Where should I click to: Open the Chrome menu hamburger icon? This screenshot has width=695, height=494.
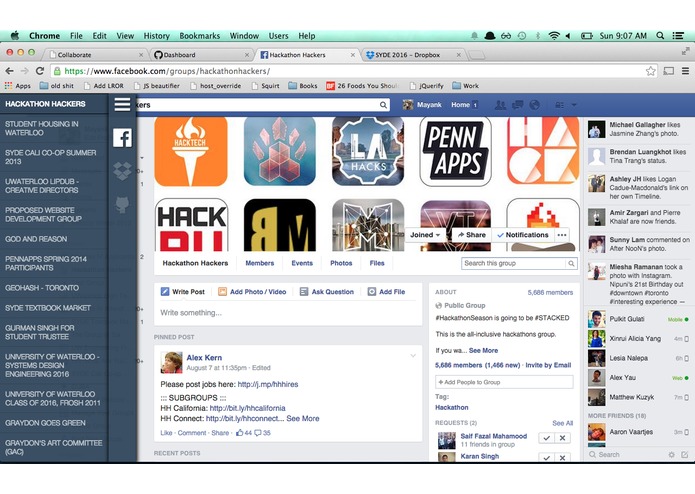(685, 71)
